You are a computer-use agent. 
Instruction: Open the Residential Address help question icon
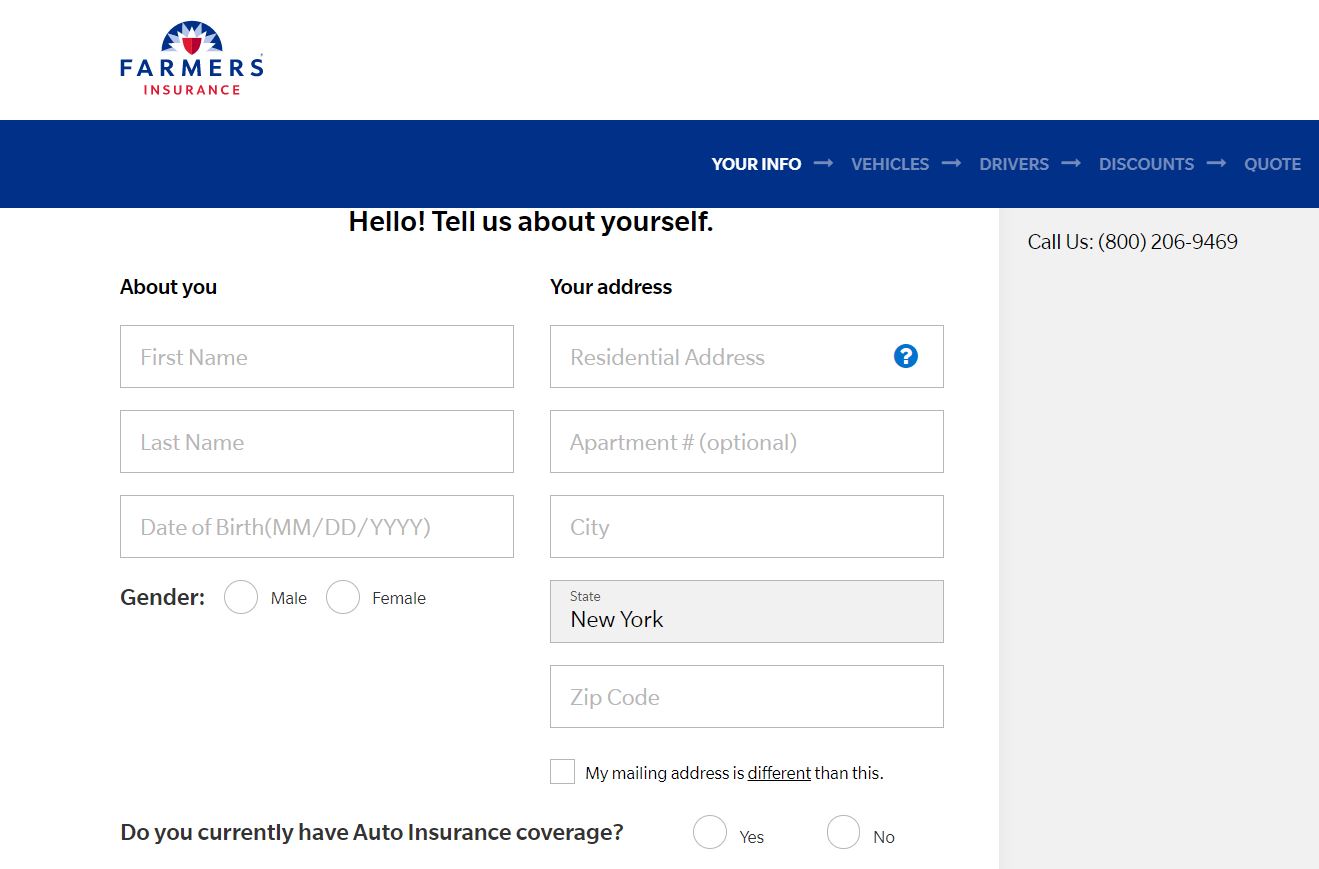[906, 356]
